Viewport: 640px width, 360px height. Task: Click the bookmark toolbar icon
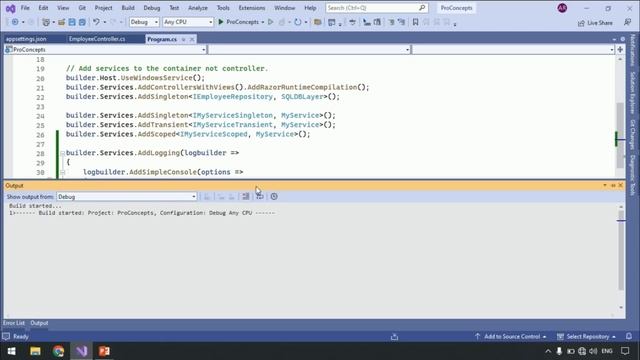(416, 22)
